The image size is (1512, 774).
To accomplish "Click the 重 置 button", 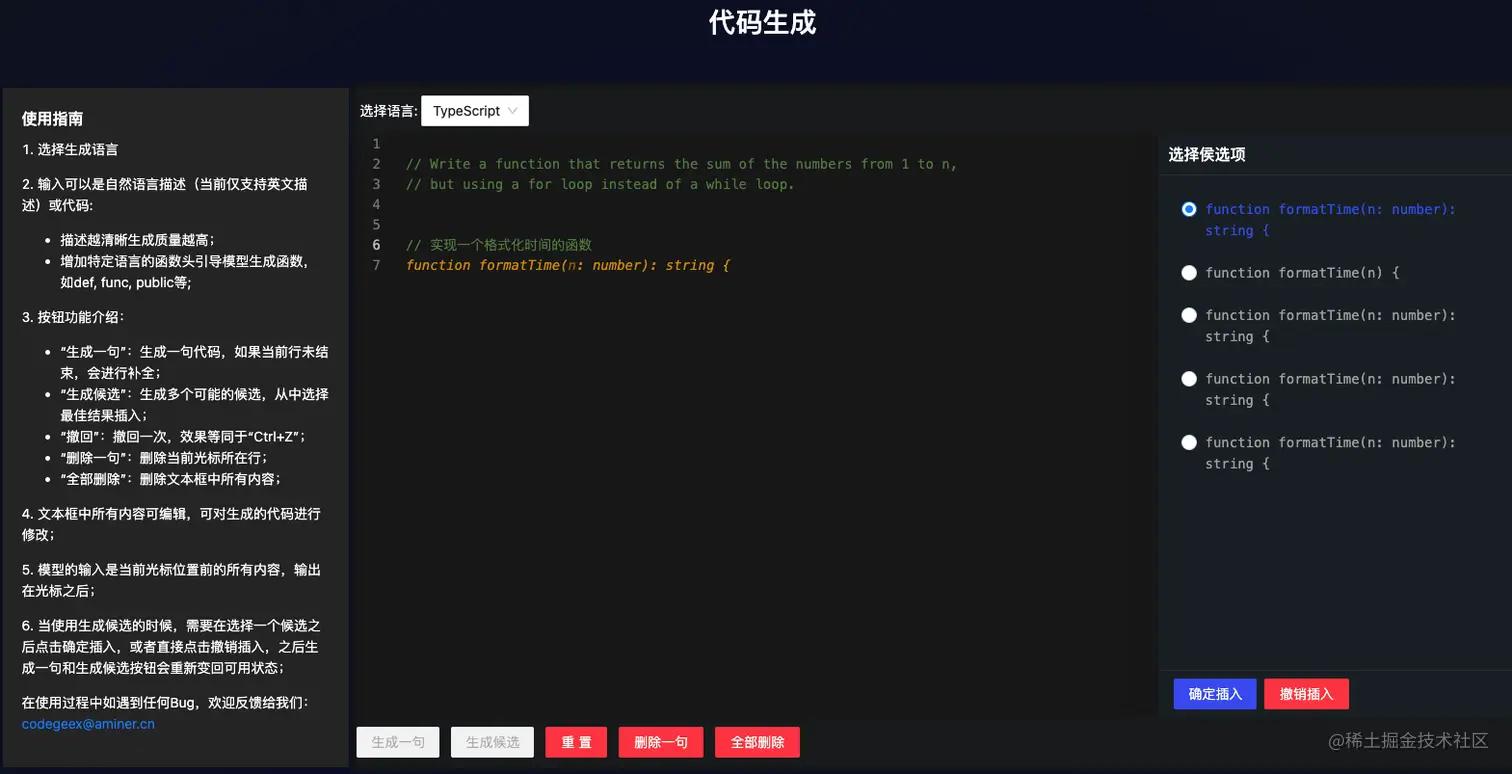I will 576,742.
